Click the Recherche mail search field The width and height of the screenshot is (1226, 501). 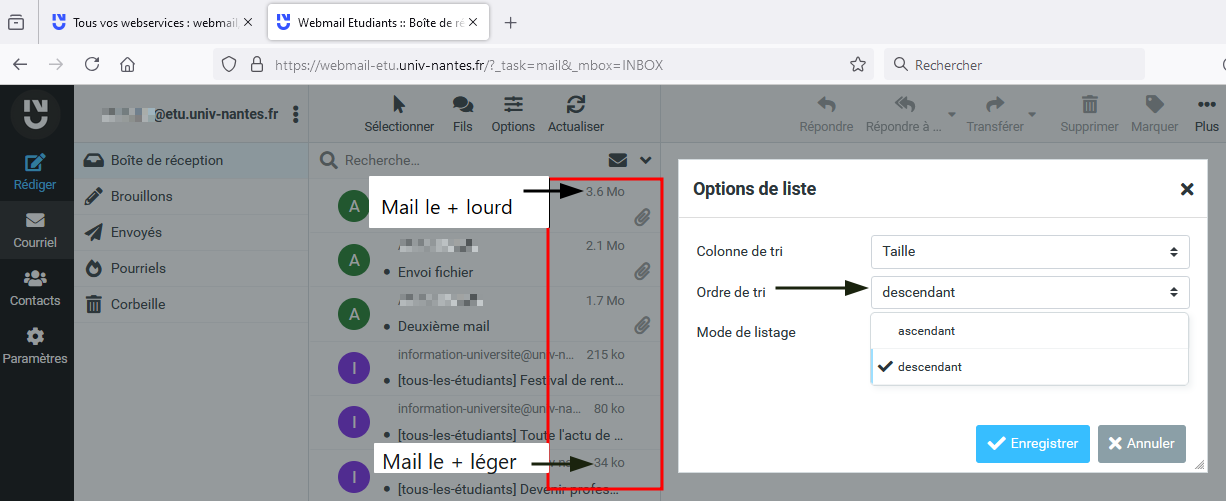[460, 160]
